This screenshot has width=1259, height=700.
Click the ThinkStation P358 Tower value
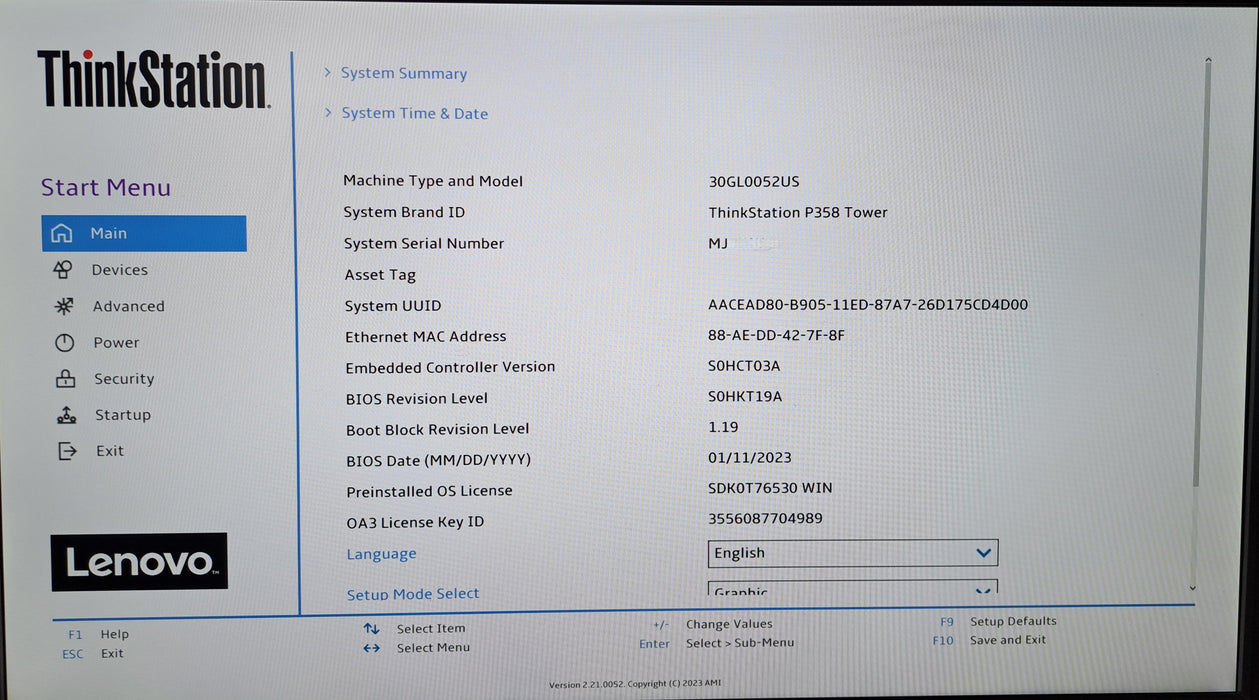point(798,212)
